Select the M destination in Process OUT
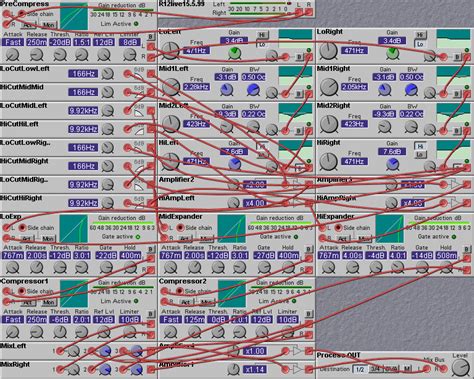Viewport: 474px width, 379px height. tap(407, 369)
